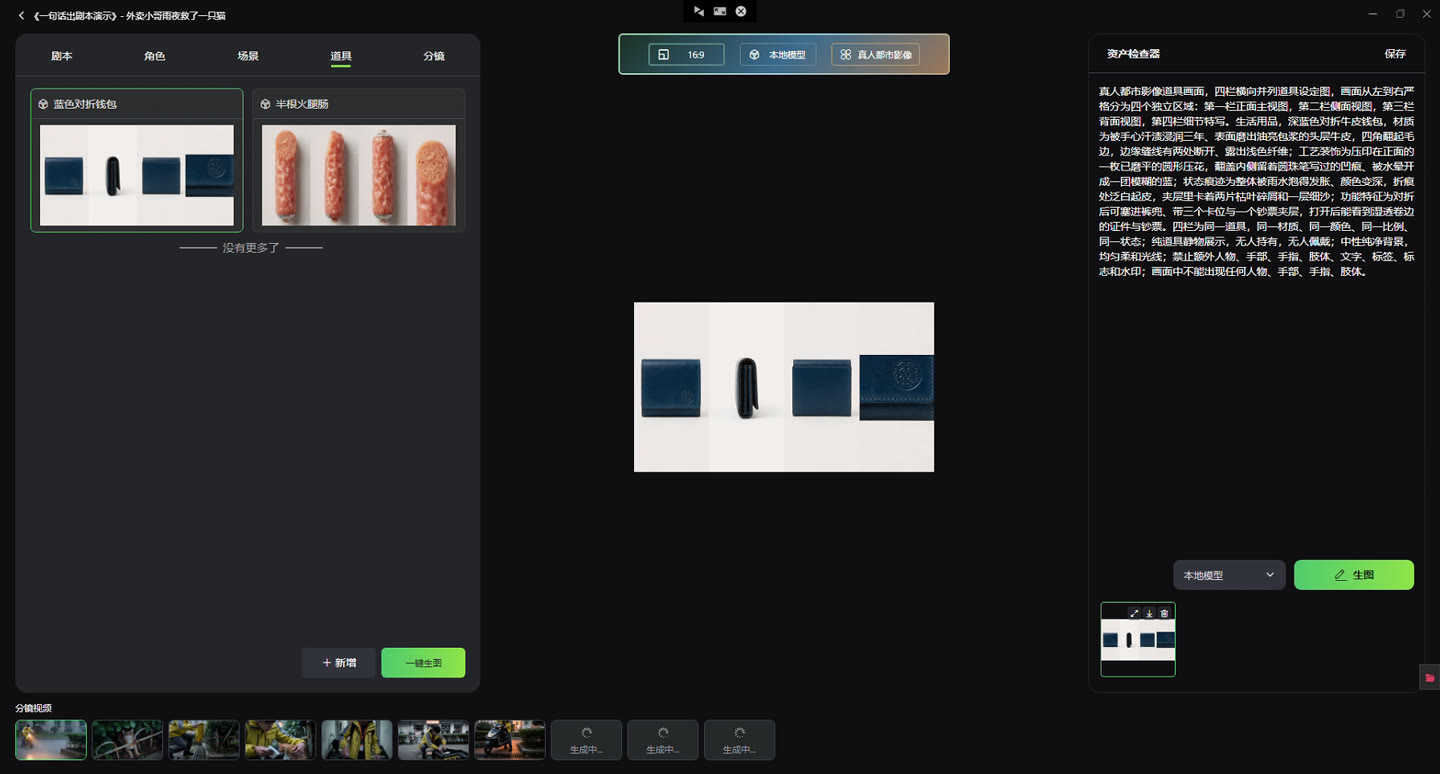Click the 没有更多了 text
The image size is (1440, 774).
coord(251,247)
